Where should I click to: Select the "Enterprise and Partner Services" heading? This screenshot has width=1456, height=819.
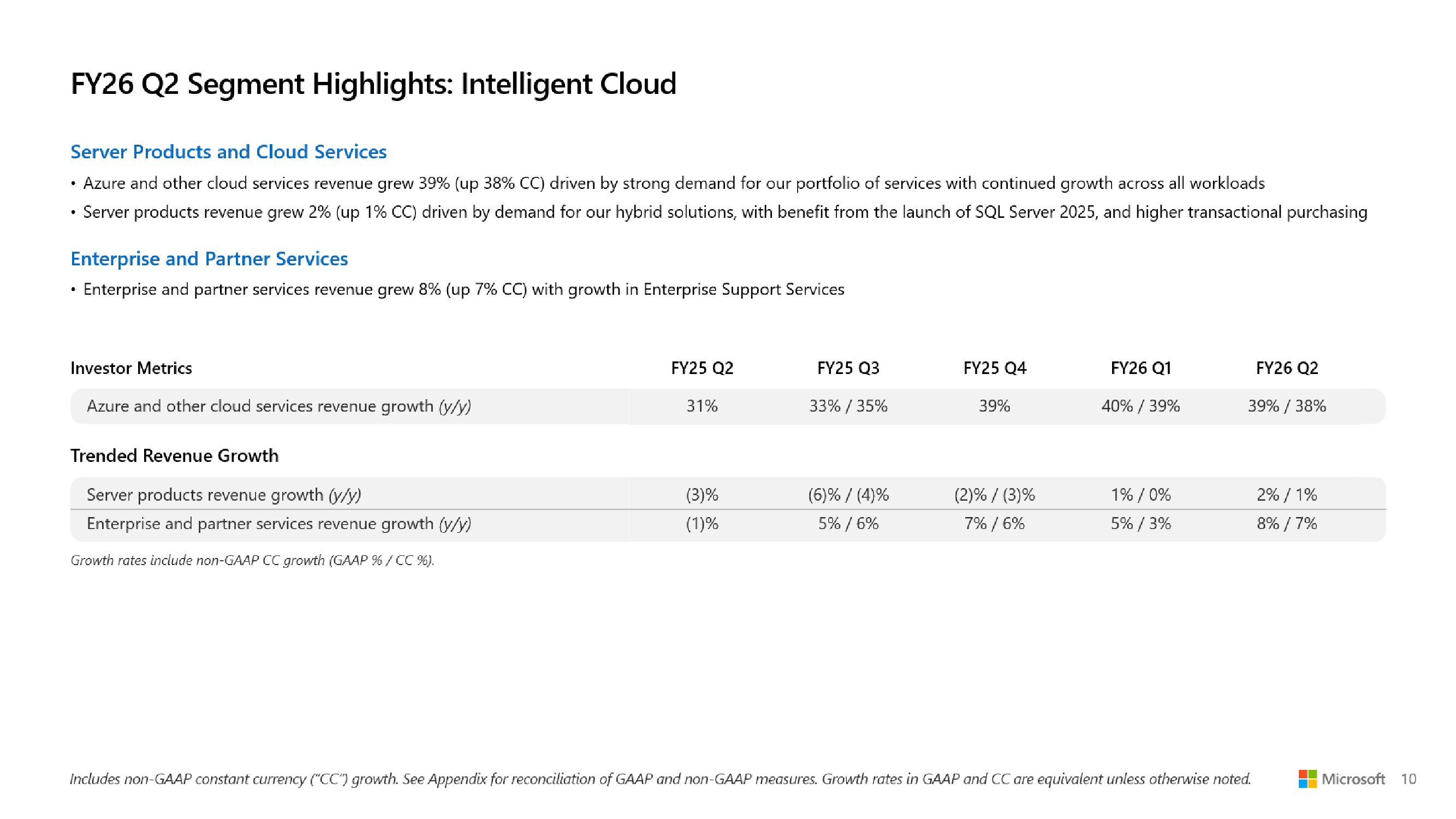click(209, 258)
